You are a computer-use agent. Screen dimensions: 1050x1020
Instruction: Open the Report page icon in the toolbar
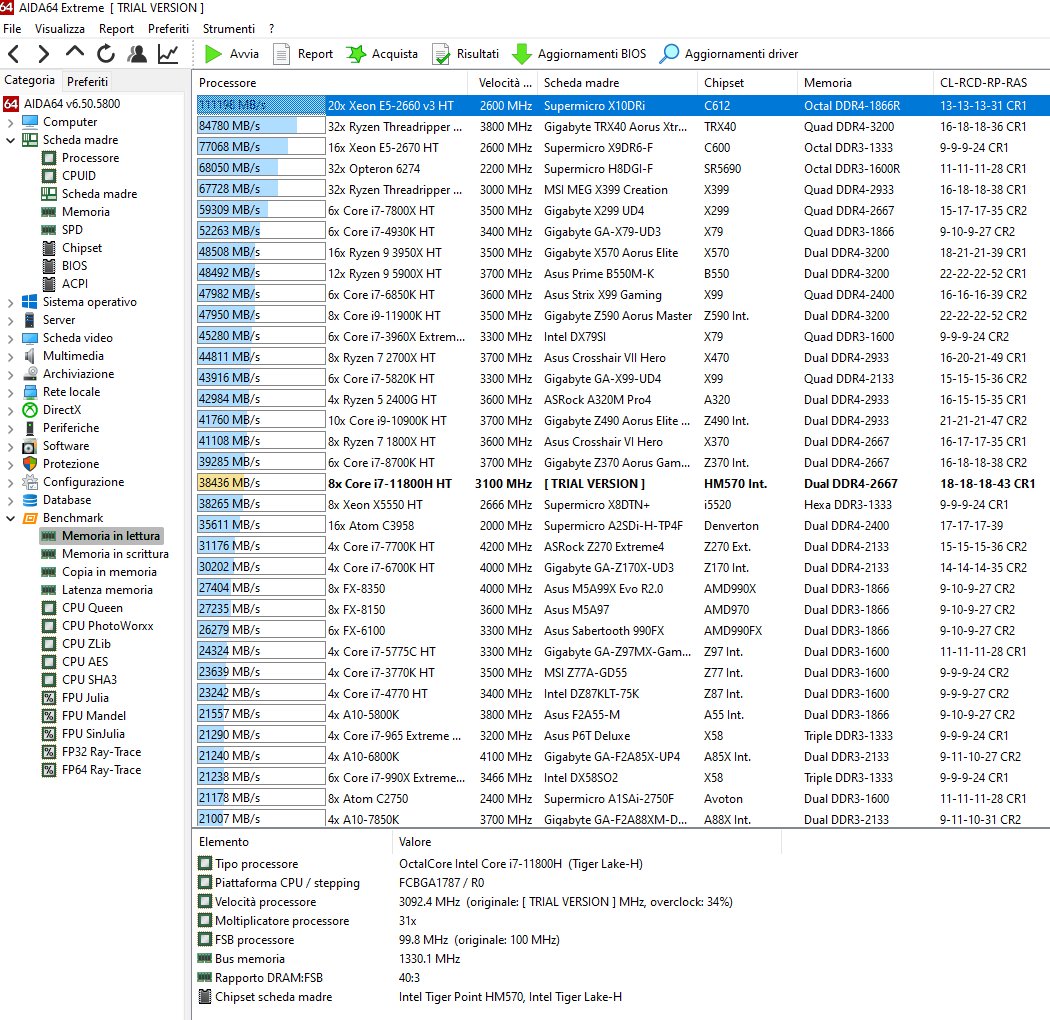click(x=281, y=54)
